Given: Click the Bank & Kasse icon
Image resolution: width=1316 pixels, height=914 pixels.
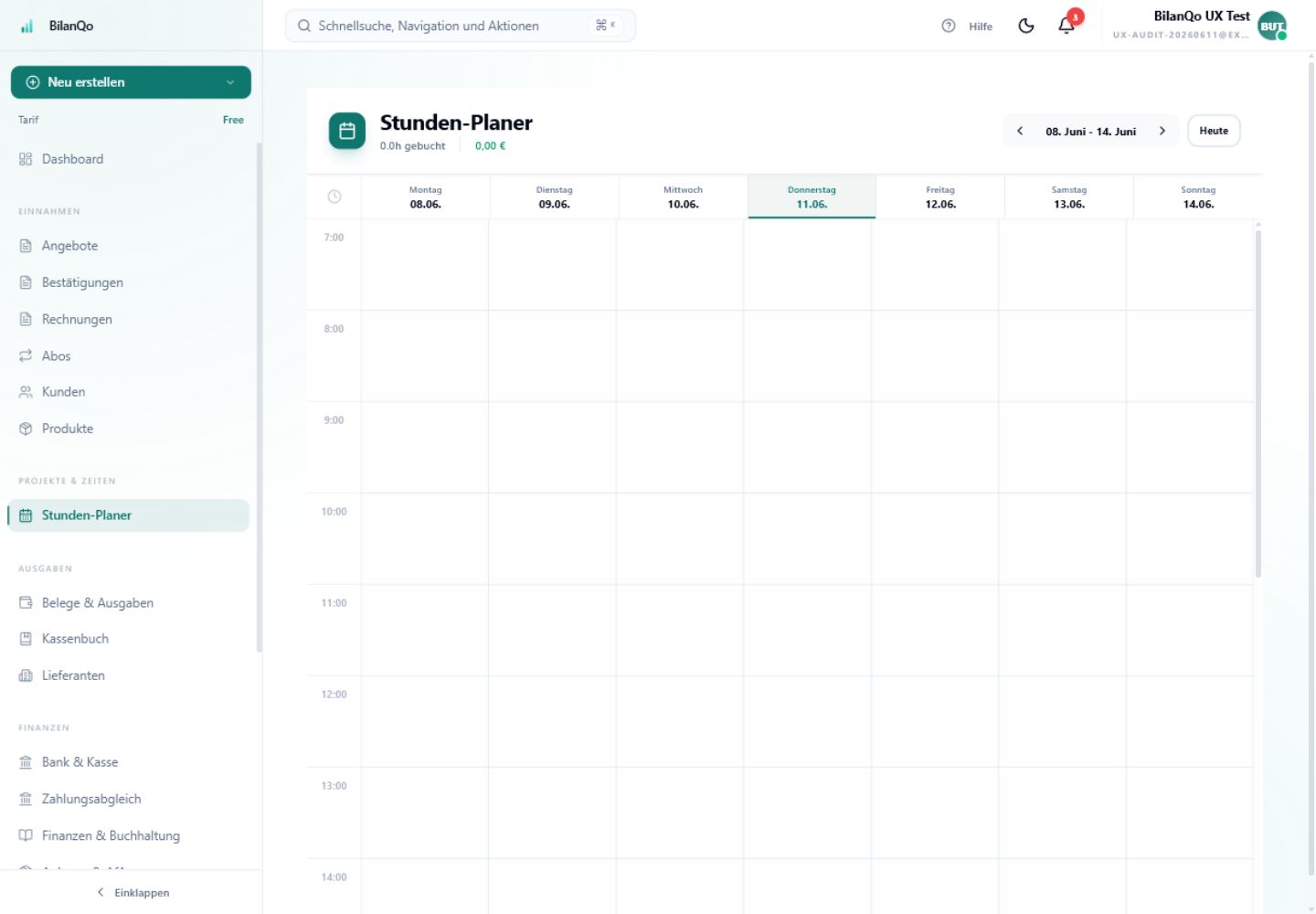Looking at the screenshot, I should pyautogui.click(x=26, y=762).
